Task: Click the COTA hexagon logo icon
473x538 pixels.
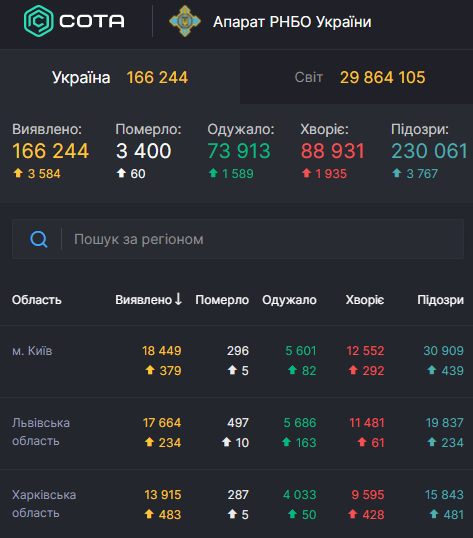Action: coord(38,21)
